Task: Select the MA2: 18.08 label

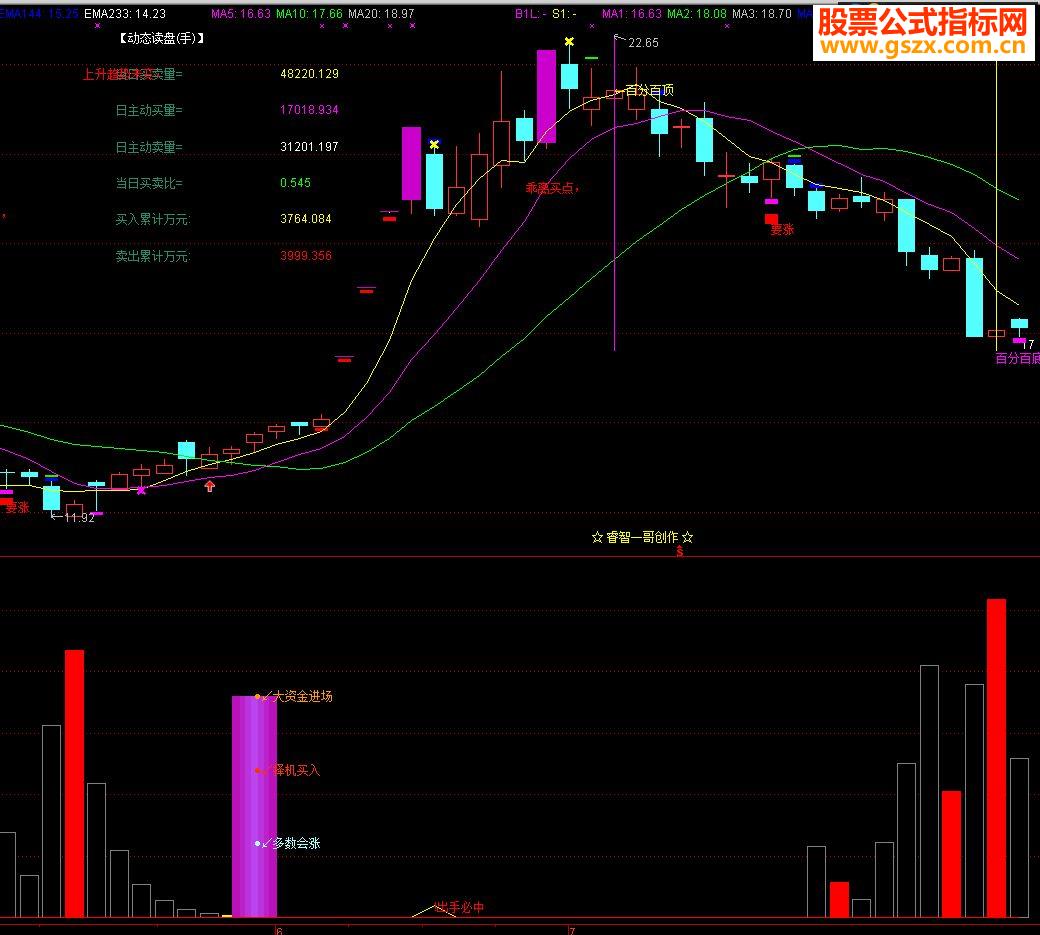Action: [x=696, y=14]
